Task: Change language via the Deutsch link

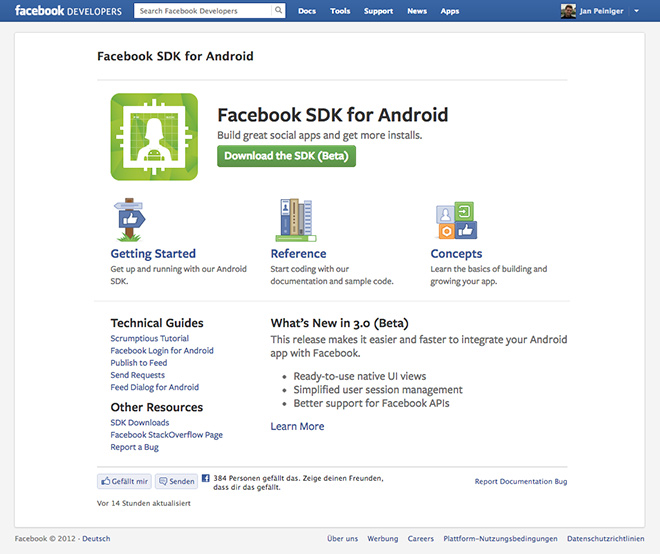Action: (96, 538)
